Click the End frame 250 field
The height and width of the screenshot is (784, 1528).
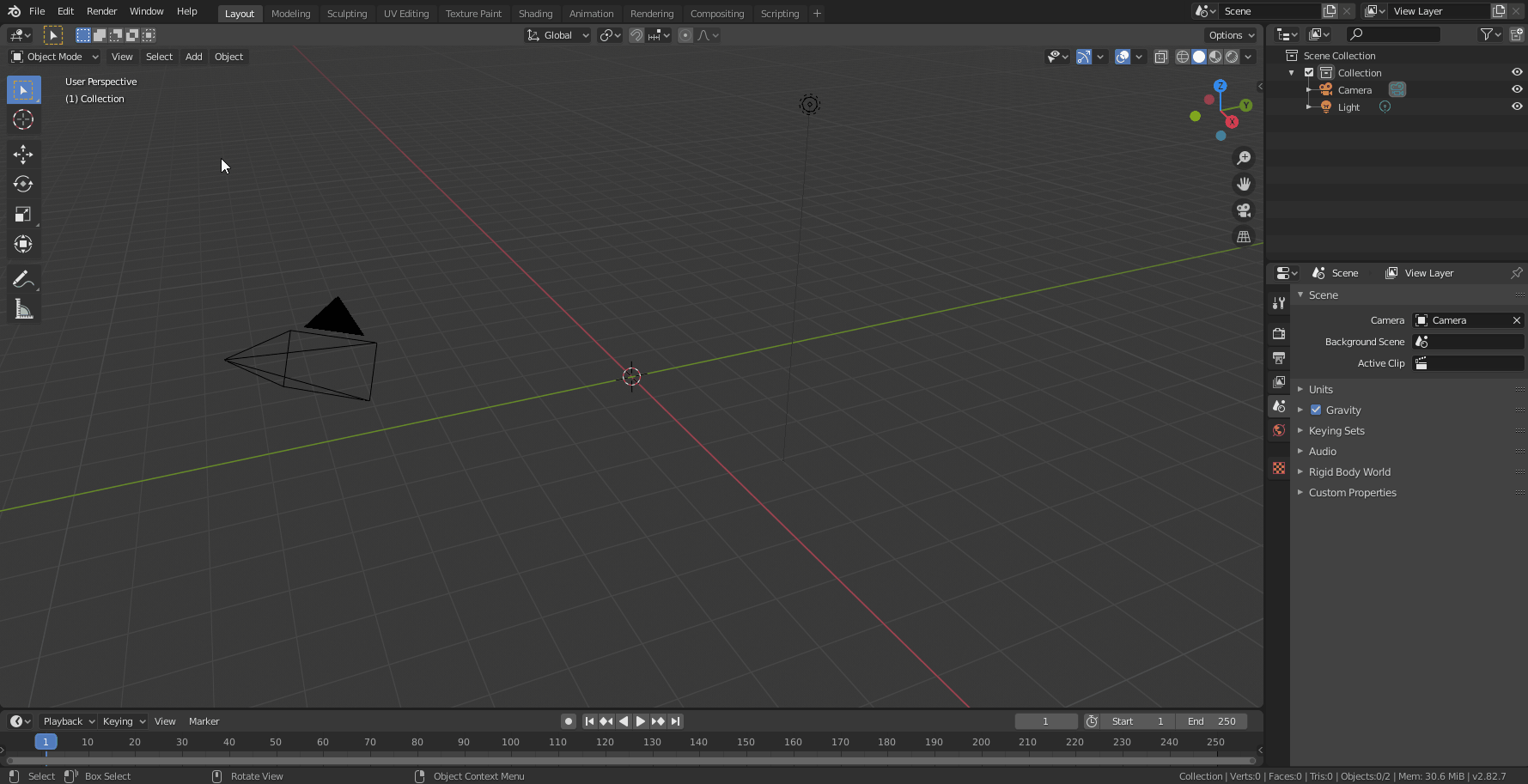(1211, 721)
